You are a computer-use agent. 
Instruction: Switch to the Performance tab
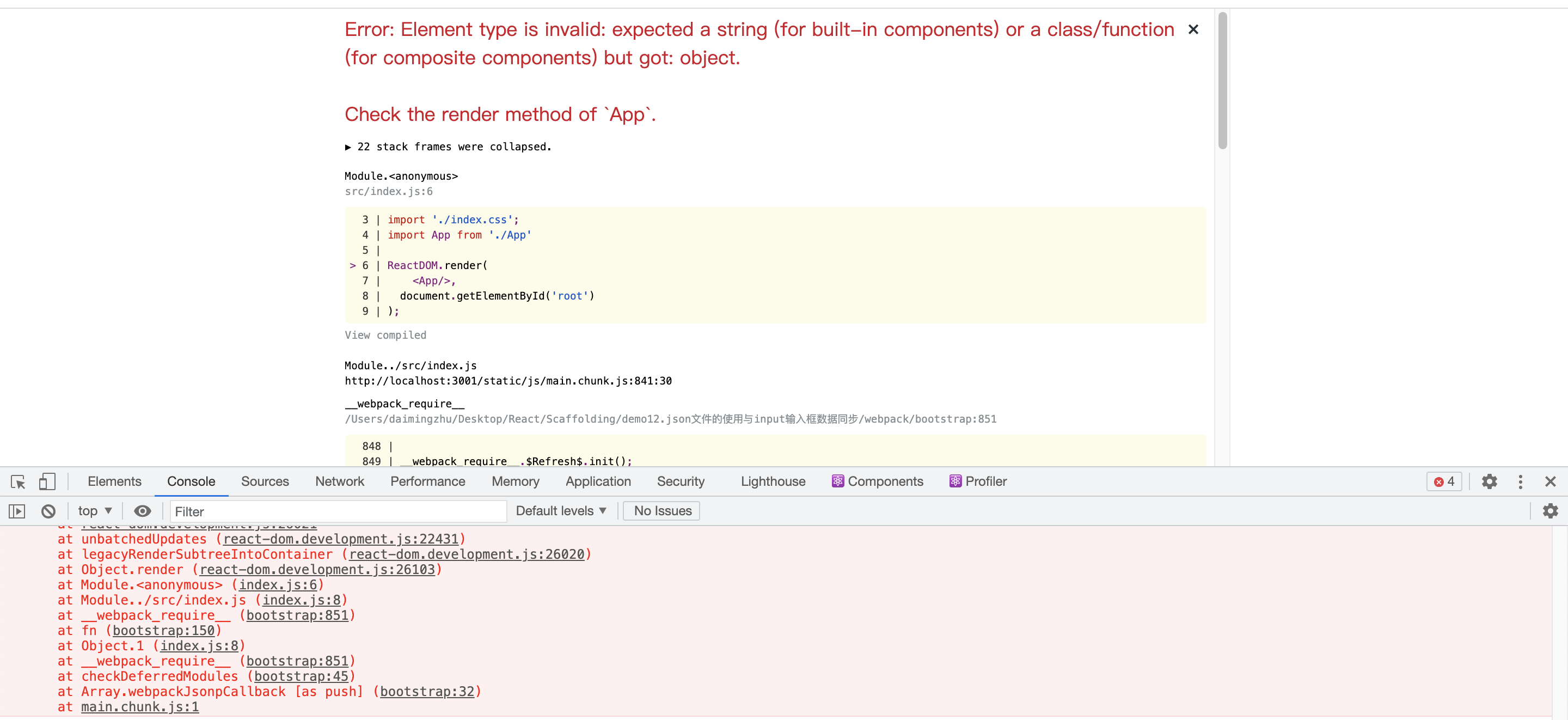click(x=428, y=481)
